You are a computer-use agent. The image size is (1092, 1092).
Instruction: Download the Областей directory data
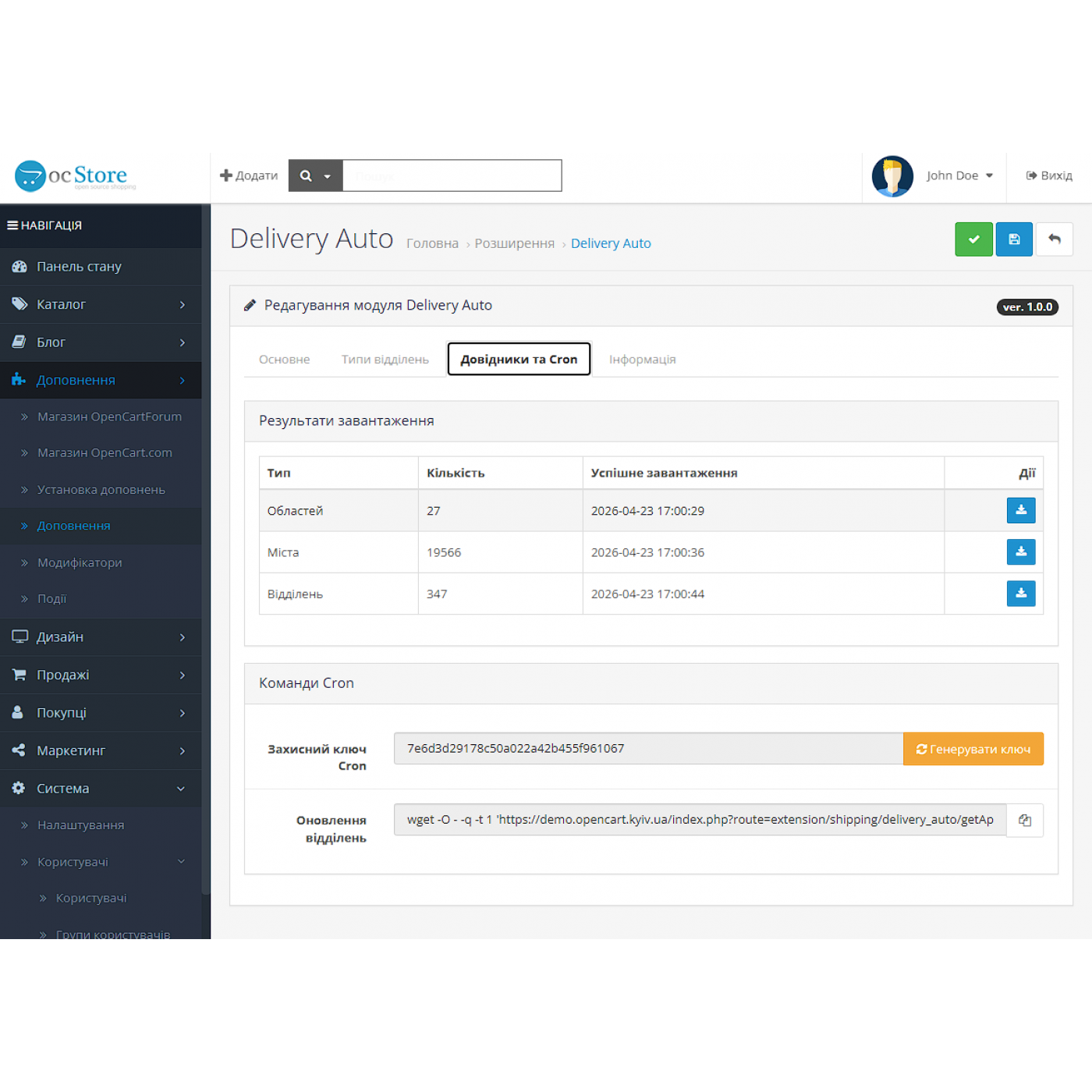[x=1020, y=510]
